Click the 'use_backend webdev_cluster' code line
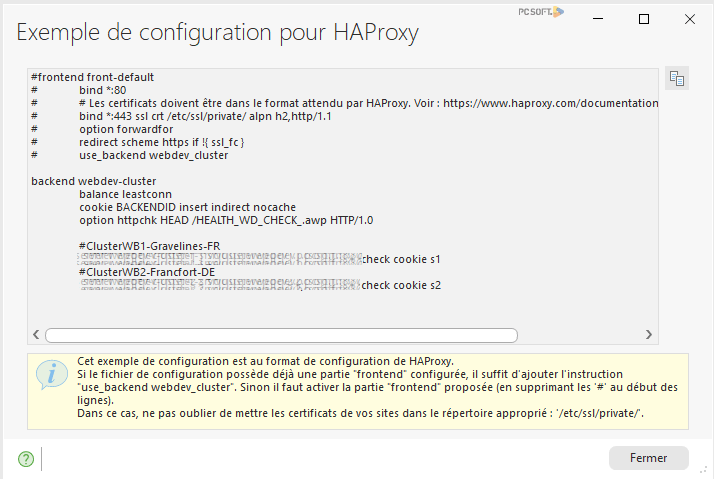Screen dimensions: 714x479 tap(153, 155)
